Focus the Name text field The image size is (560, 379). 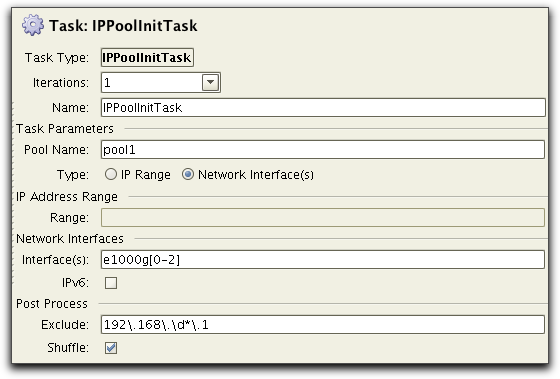[x=323, y=108]
